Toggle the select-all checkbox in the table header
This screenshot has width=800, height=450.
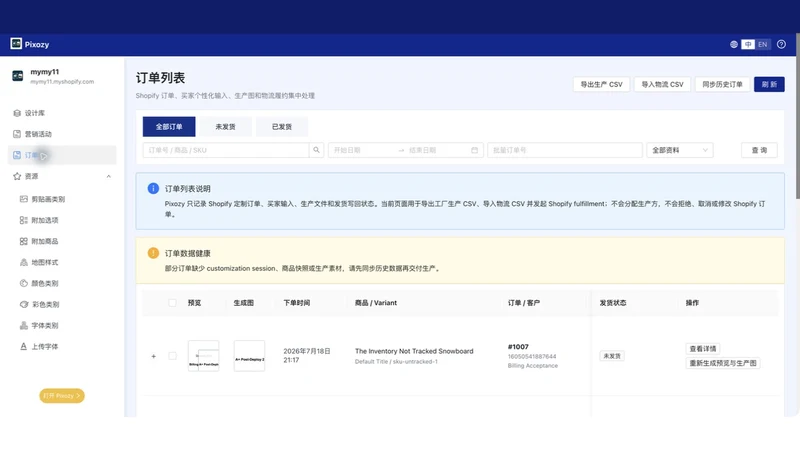[x=172, y=303]
